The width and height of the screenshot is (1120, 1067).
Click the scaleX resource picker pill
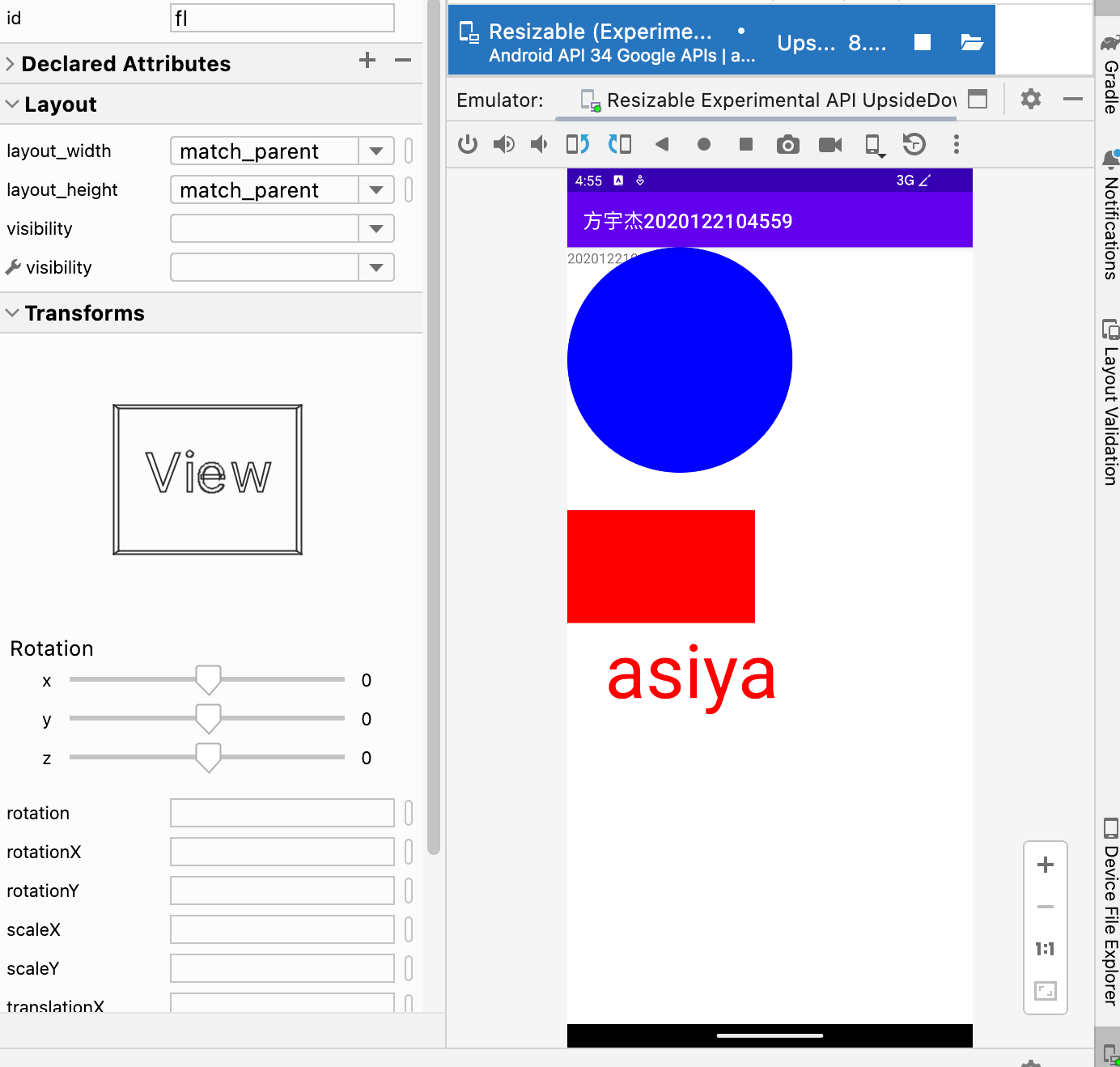tap(409, 929)
